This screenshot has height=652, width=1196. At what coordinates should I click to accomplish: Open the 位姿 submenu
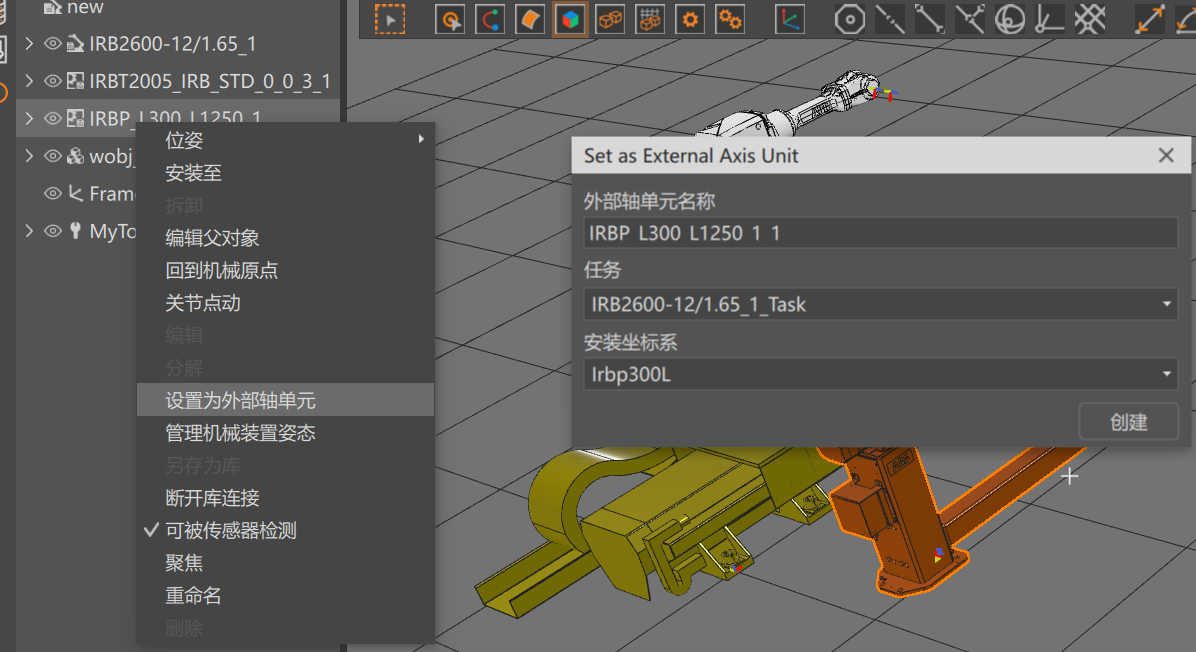click(x=285, y=140)
